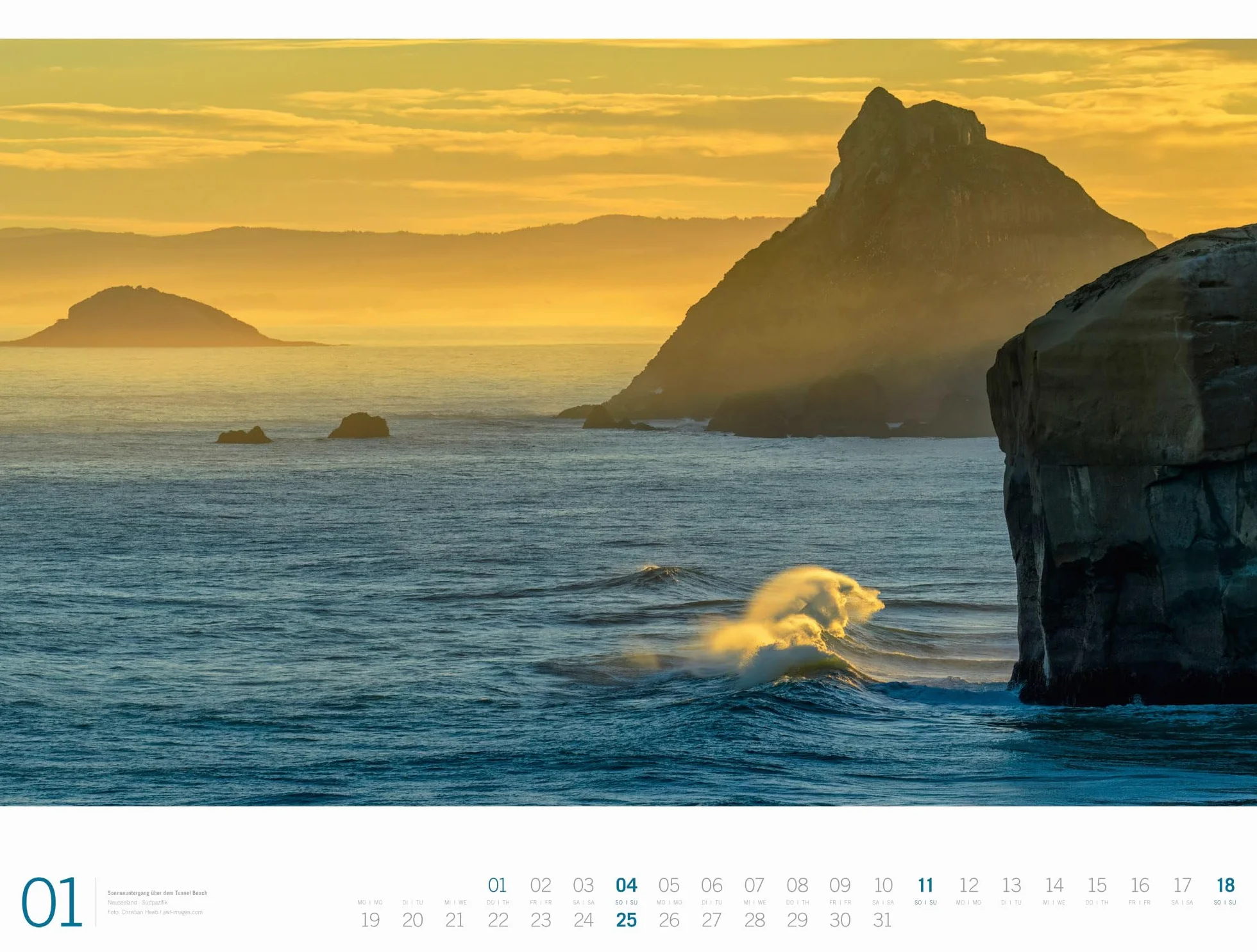Click 'SO | SU' weekday label under 18
Screen dimensions: 1257x952
1225,903
